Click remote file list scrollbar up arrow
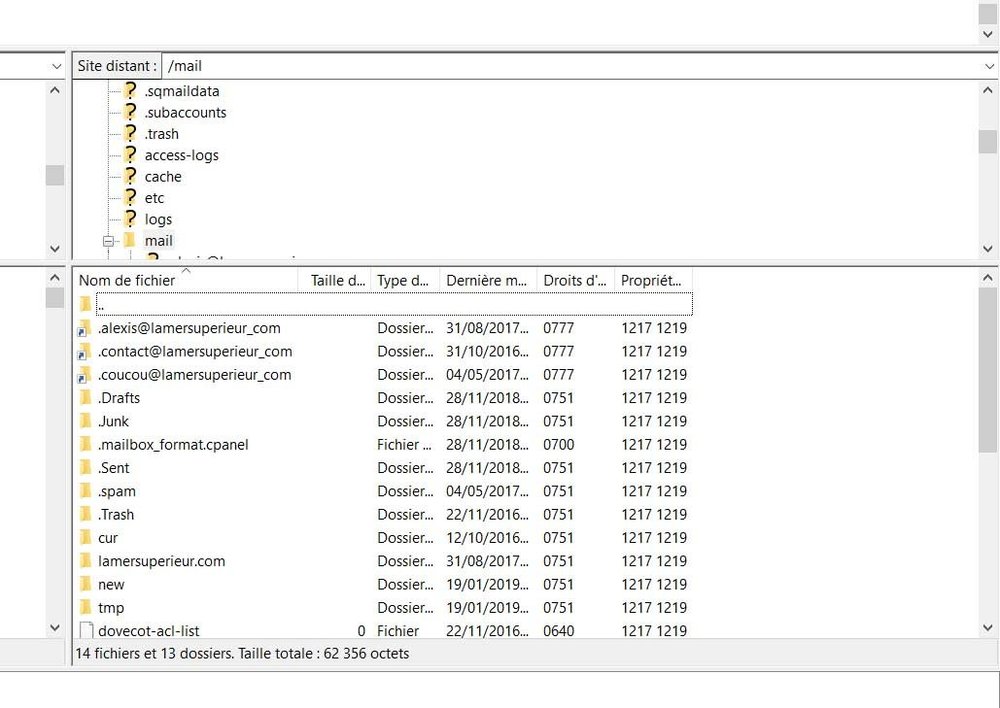This screenshot has height=708, width=1000. tap(988, 278)
